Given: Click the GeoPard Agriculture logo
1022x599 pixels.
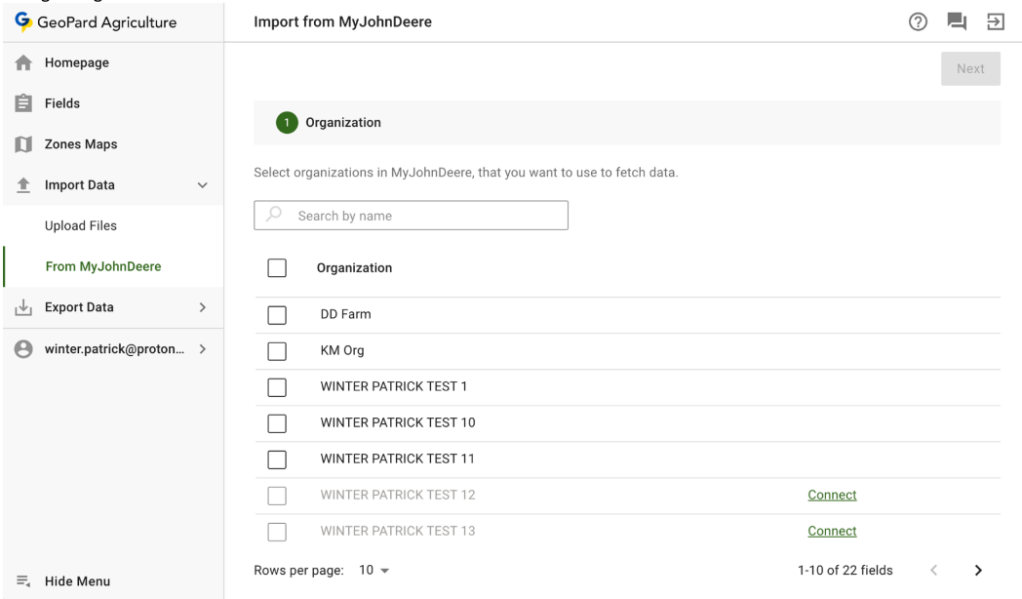Looking at the screenshot, I should [23, 22].
